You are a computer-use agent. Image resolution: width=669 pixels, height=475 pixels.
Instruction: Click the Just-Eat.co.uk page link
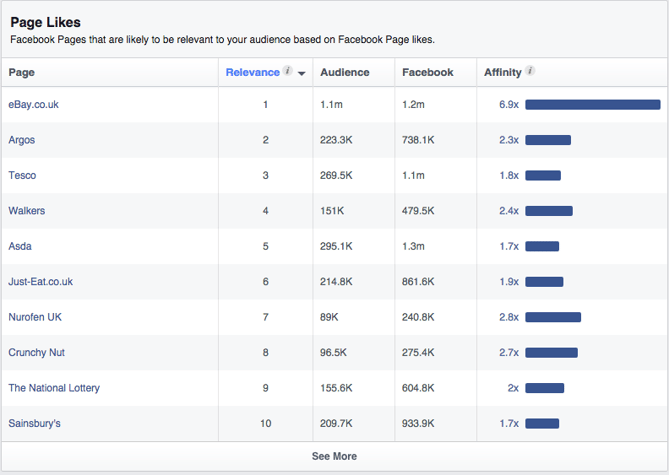pyautogui.click(x=40, y=282)
